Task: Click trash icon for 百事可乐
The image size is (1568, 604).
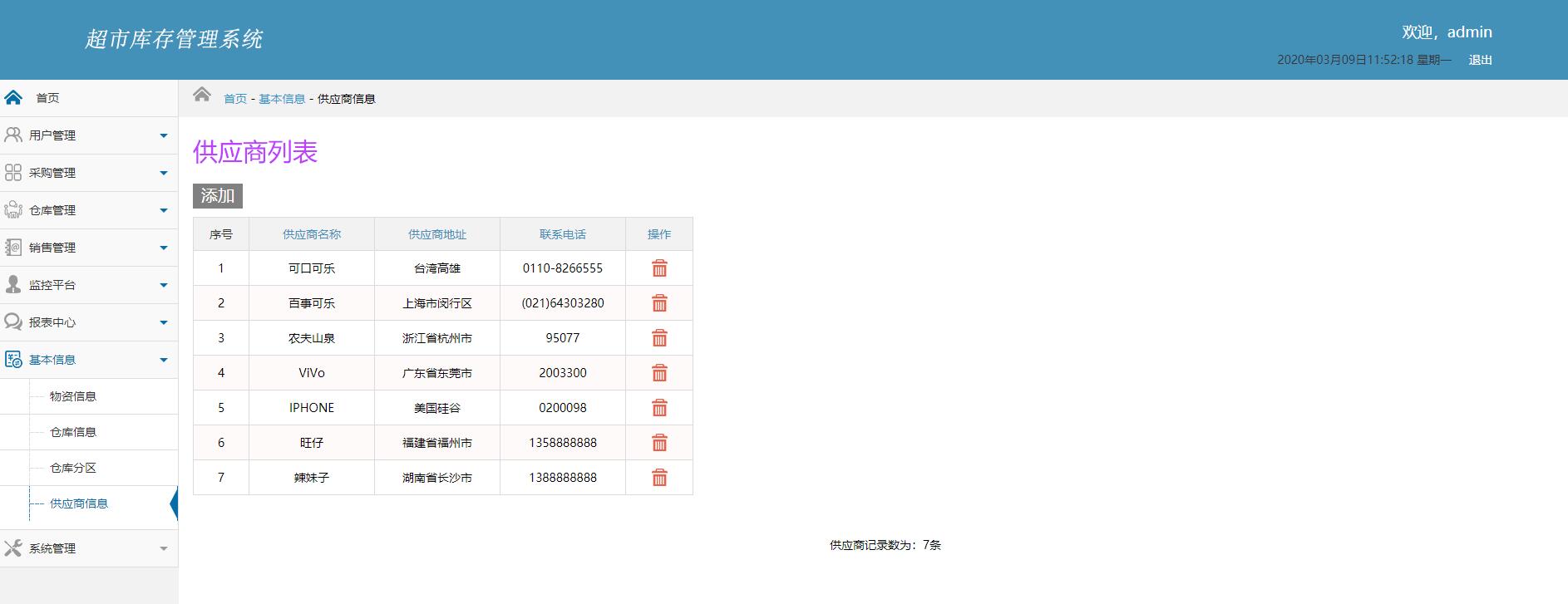Action: coord(659,303)
